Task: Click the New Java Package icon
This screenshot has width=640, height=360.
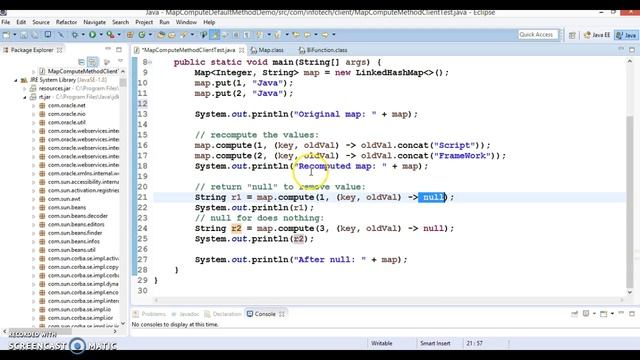Action: click(x=130, y=35)
